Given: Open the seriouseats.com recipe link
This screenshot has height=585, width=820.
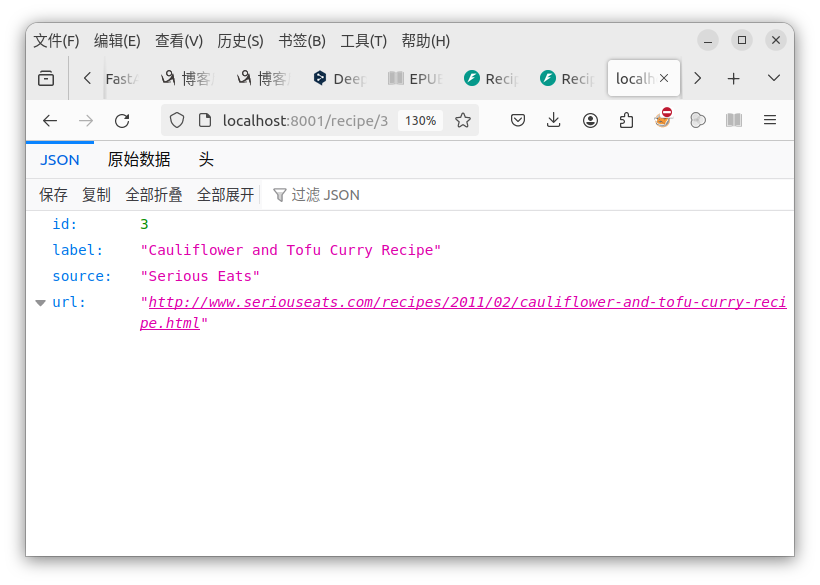Looking at the screenshot, I should tap(463, 313).
